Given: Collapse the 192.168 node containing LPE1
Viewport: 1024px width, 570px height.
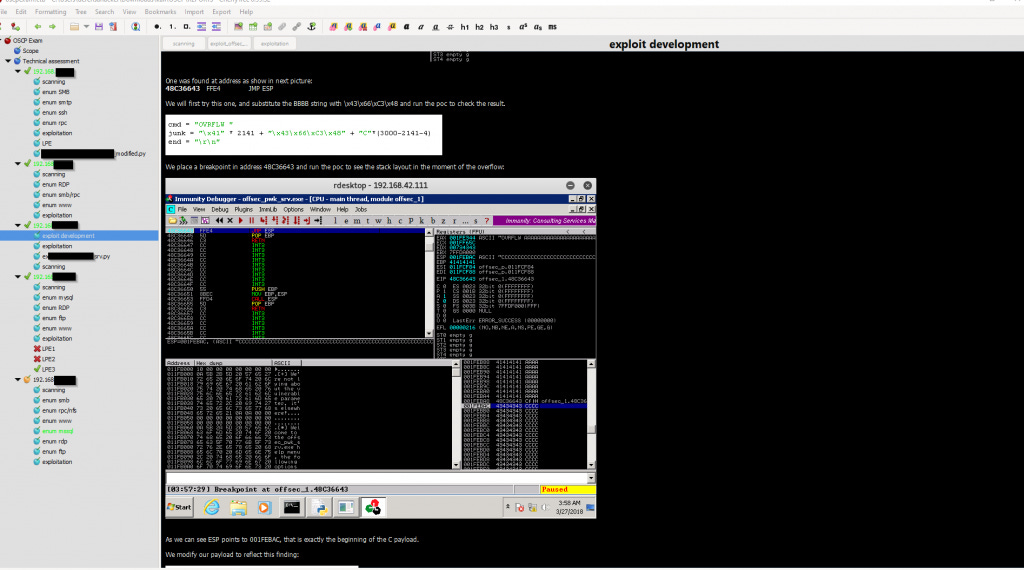Looking at the screenshot, I should [x=18, y=277].
